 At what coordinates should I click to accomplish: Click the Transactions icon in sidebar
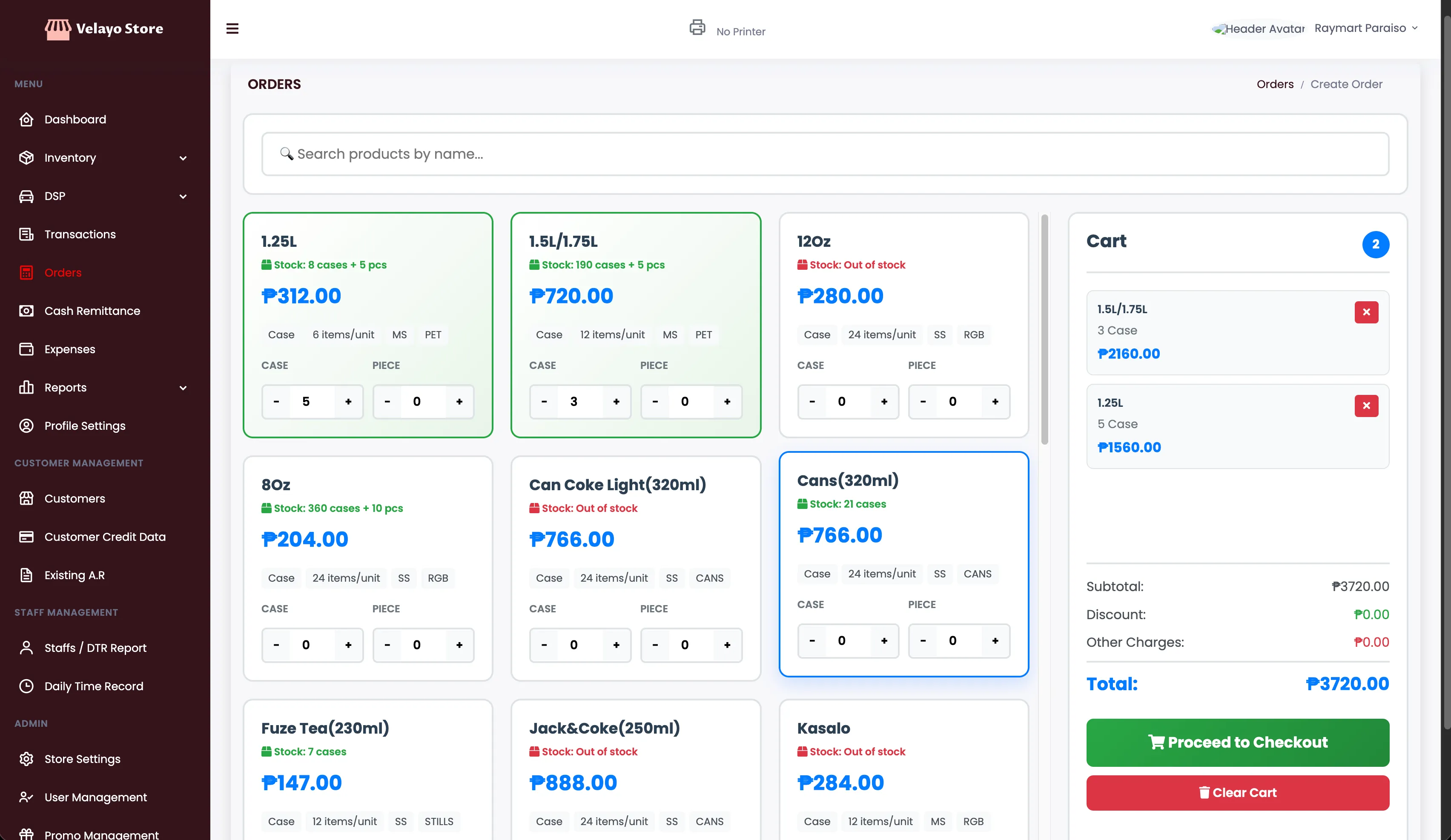pyautogui.click(x=26, y=234)
